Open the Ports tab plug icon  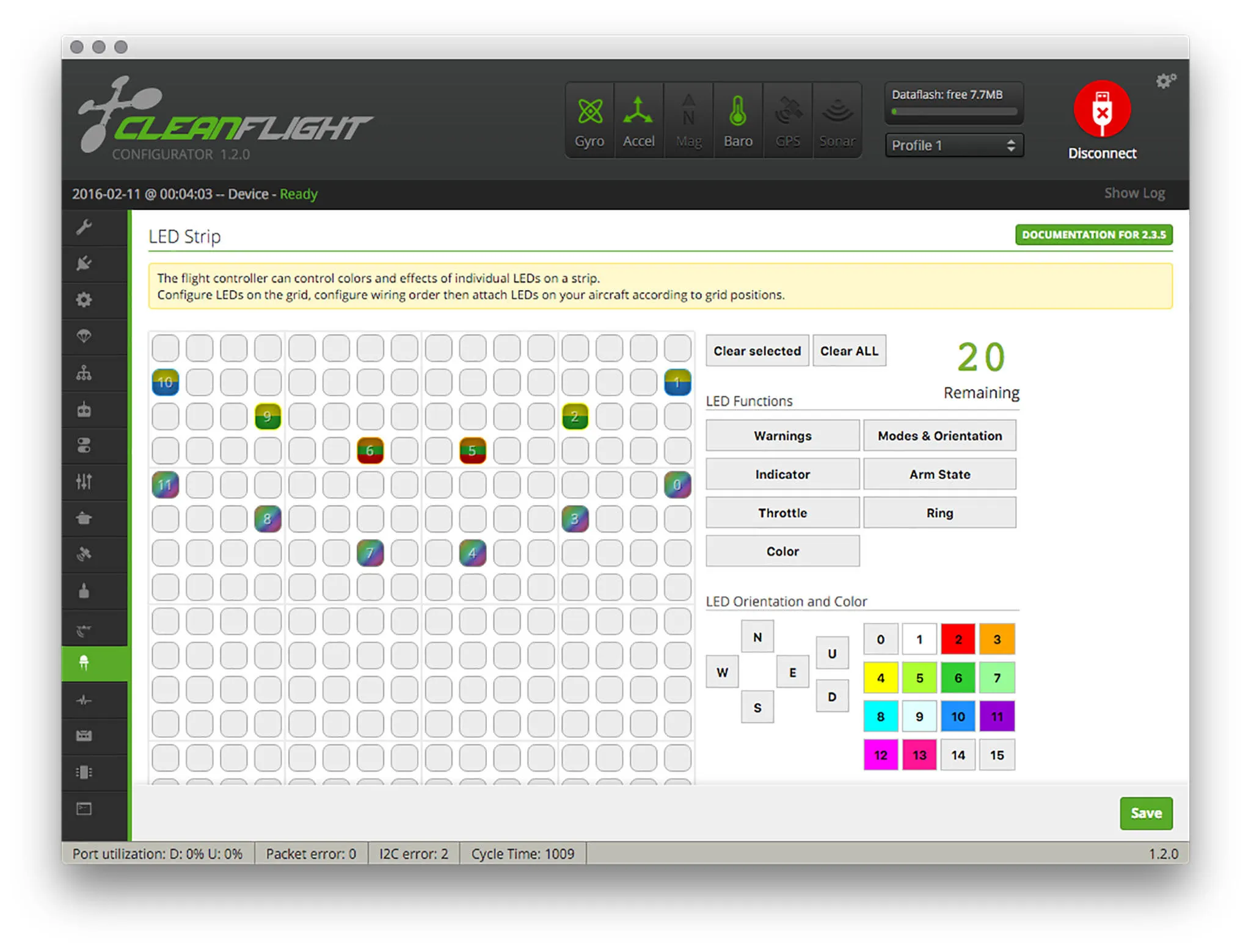pos(84,264)
